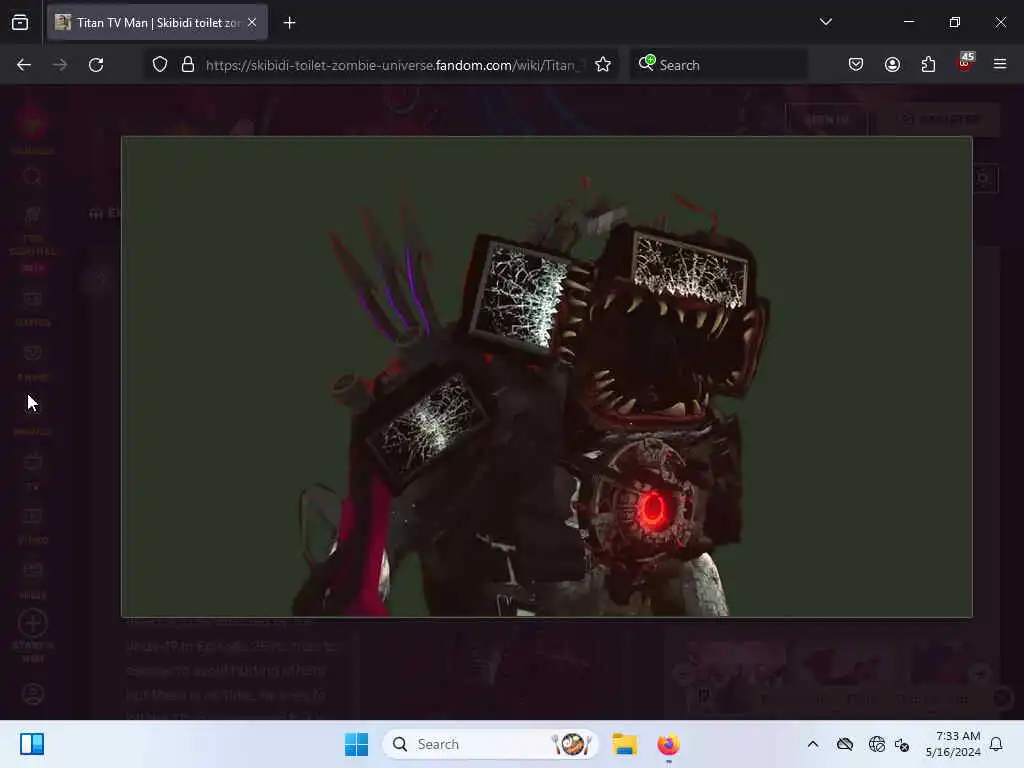This screenshot has width=1024, height=768.
Task: Bookmark this page with star icon
Action: [x=603, y=65]
